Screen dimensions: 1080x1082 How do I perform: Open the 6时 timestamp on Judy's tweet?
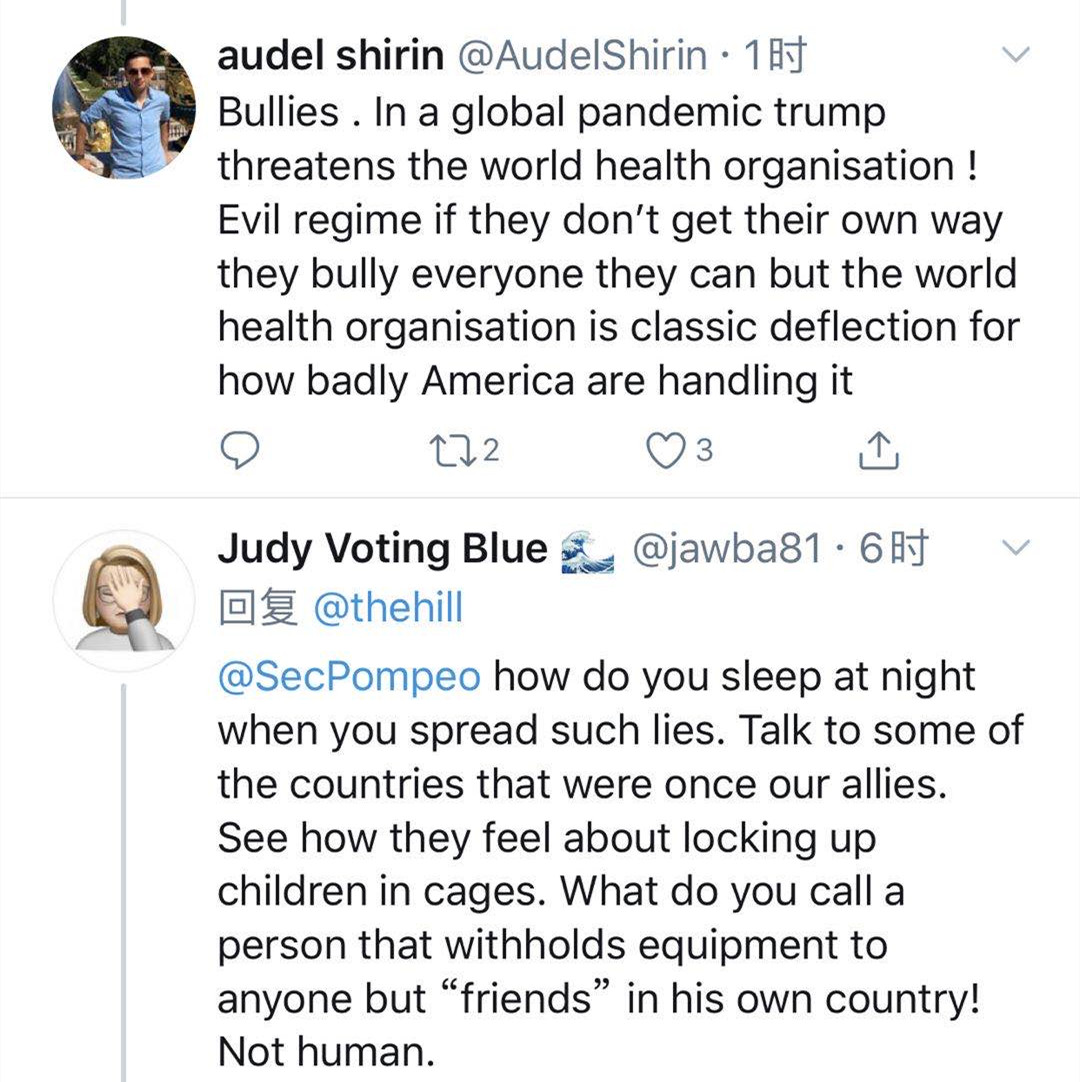click(x=893, y=548)
